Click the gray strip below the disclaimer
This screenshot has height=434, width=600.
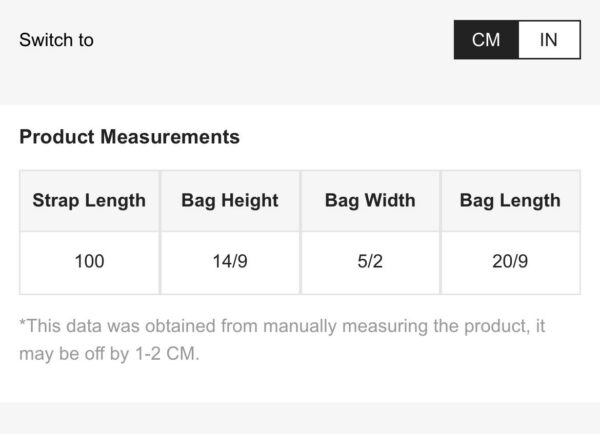pyautogui.click(x=300, y=418)
